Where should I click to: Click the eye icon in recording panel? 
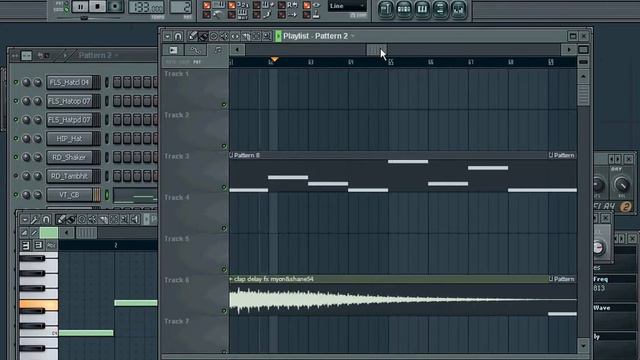click(x=316, y=5)
